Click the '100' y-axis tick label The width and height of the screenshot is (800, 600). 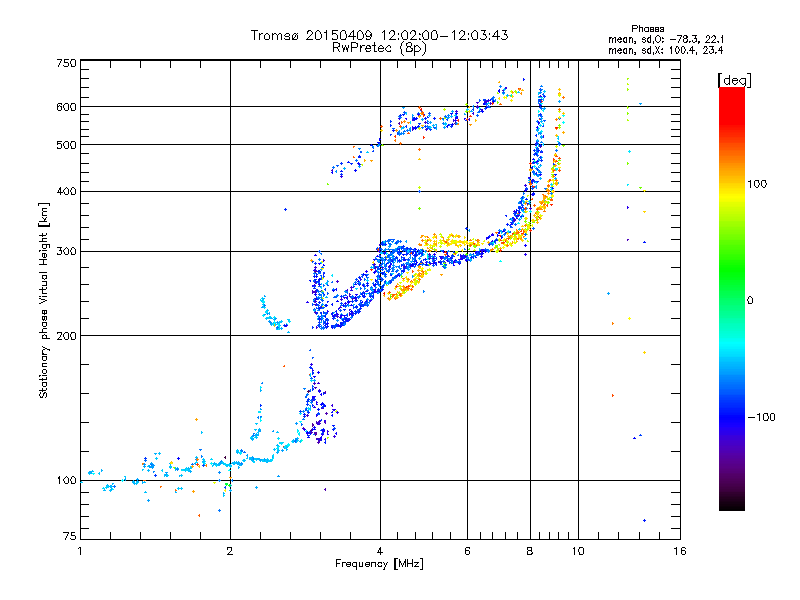click(67, 481)
